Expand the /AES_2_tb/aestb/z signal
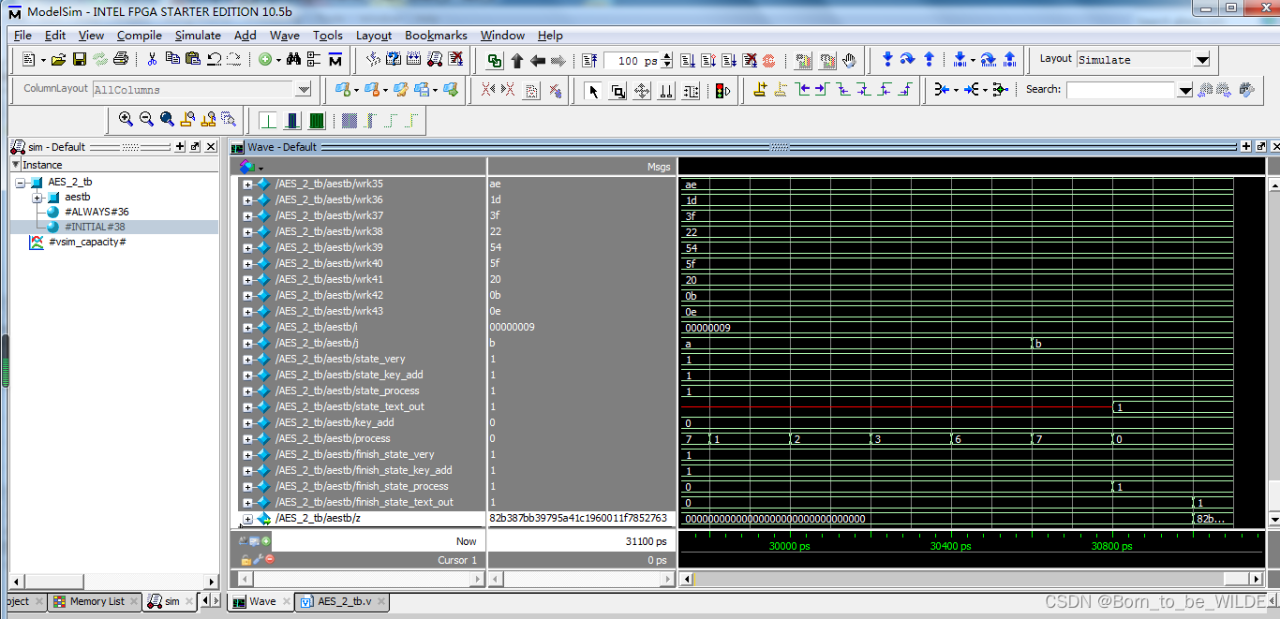 click(x=247, y=519)
